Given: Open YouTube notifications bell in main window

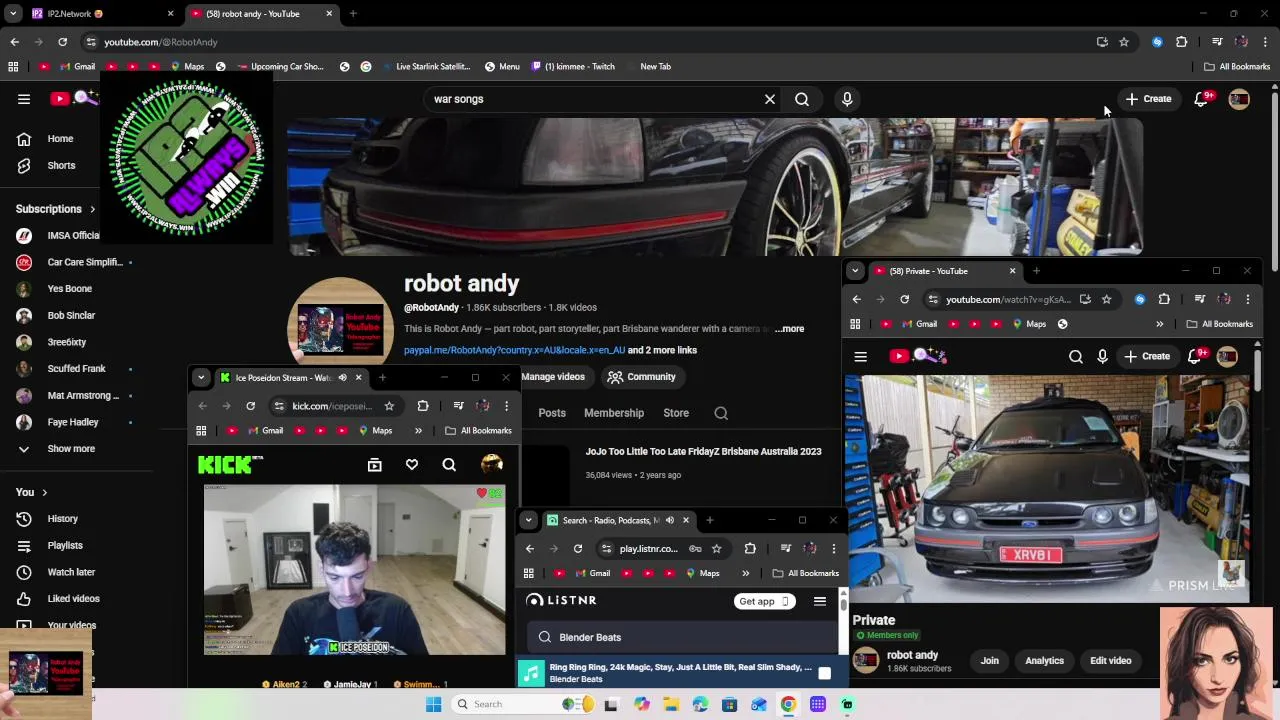Looking at the screenshot, I should click(x=1202, y=99).
